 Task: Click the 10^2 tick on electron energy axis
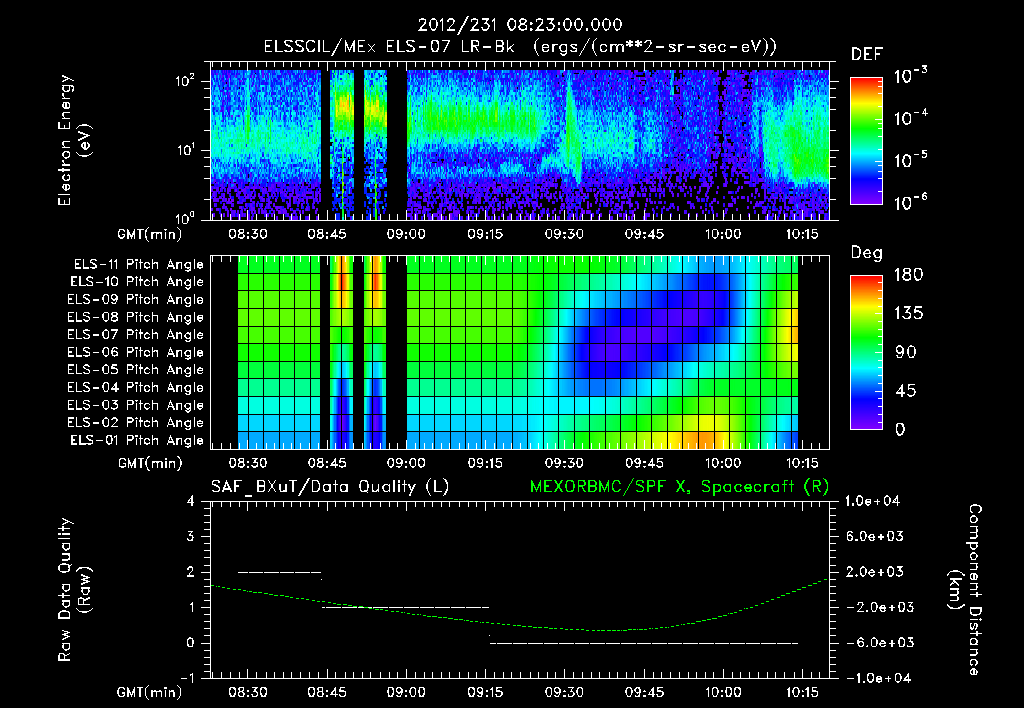click(185, 81)
